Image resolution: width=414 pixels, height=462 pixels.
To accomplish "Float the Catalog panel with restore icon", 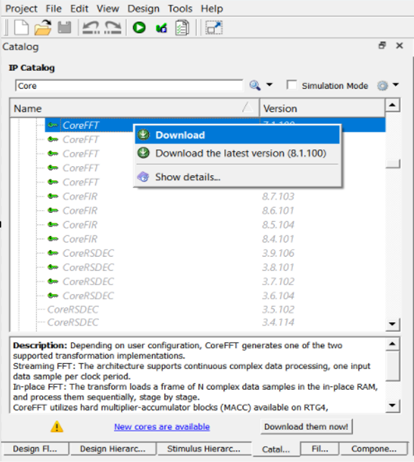I will click(x=382, y=45).
